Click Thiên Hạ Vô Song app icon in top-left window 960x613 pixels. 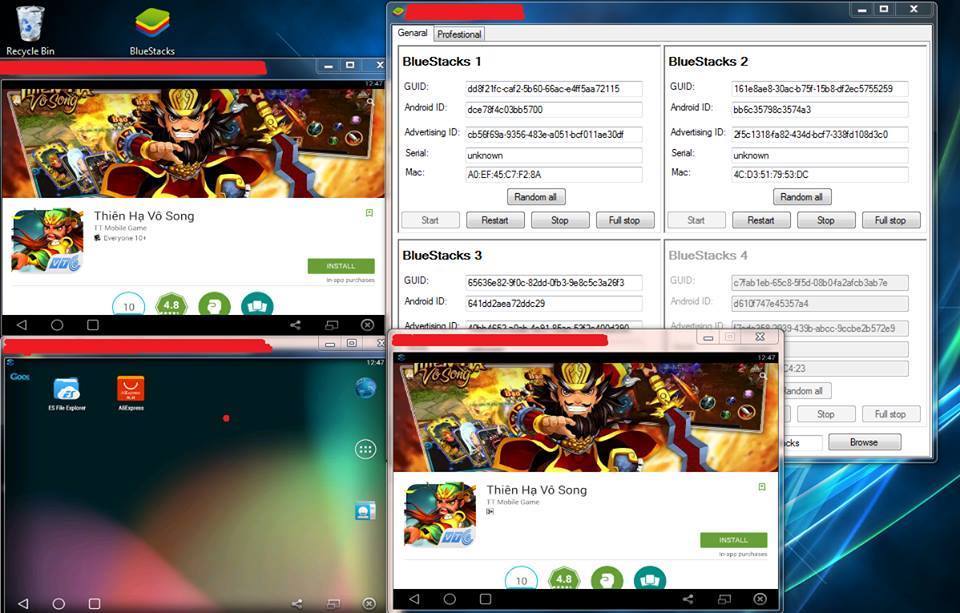(x=47, y=241)
